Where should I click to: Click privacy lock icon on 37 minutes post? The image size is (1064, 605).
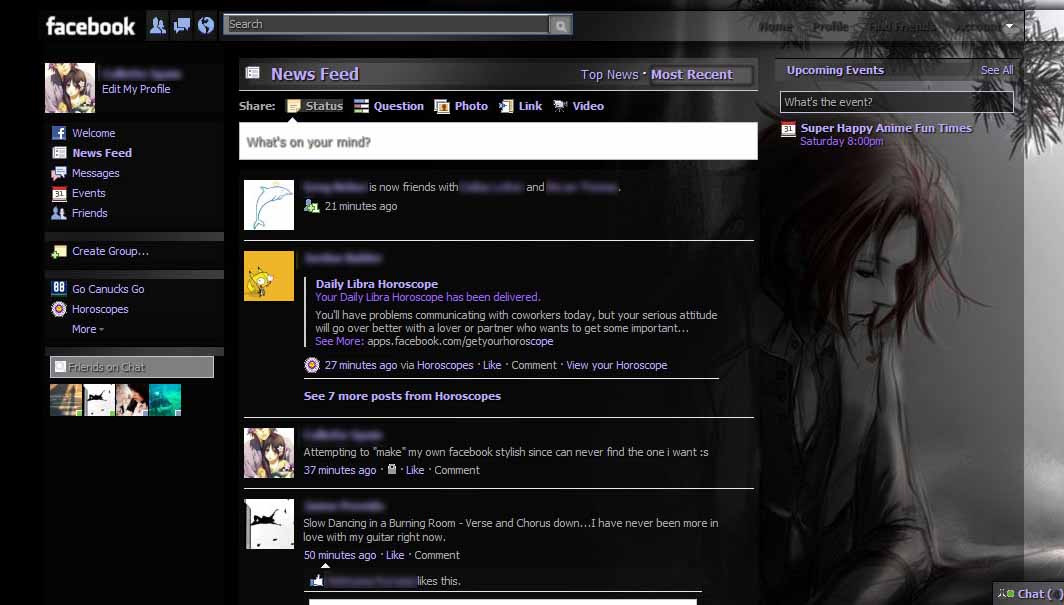click(391, 469)
